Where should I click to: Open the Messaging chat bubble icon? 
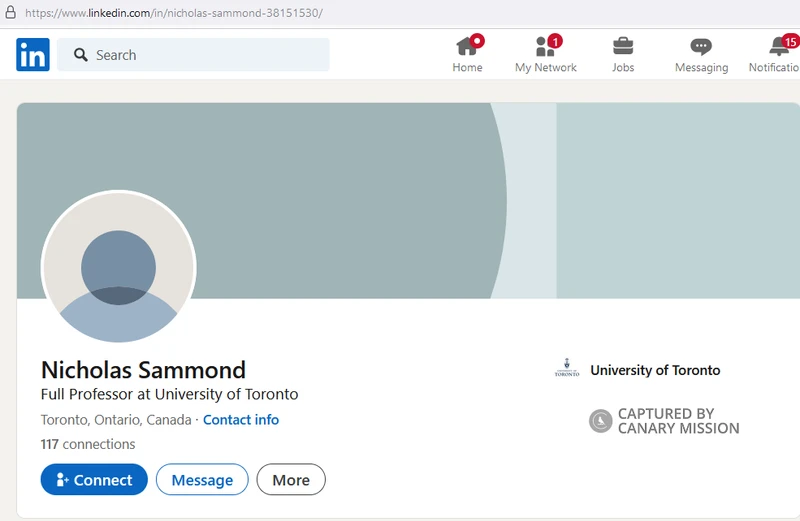click(x=701, y=46)
